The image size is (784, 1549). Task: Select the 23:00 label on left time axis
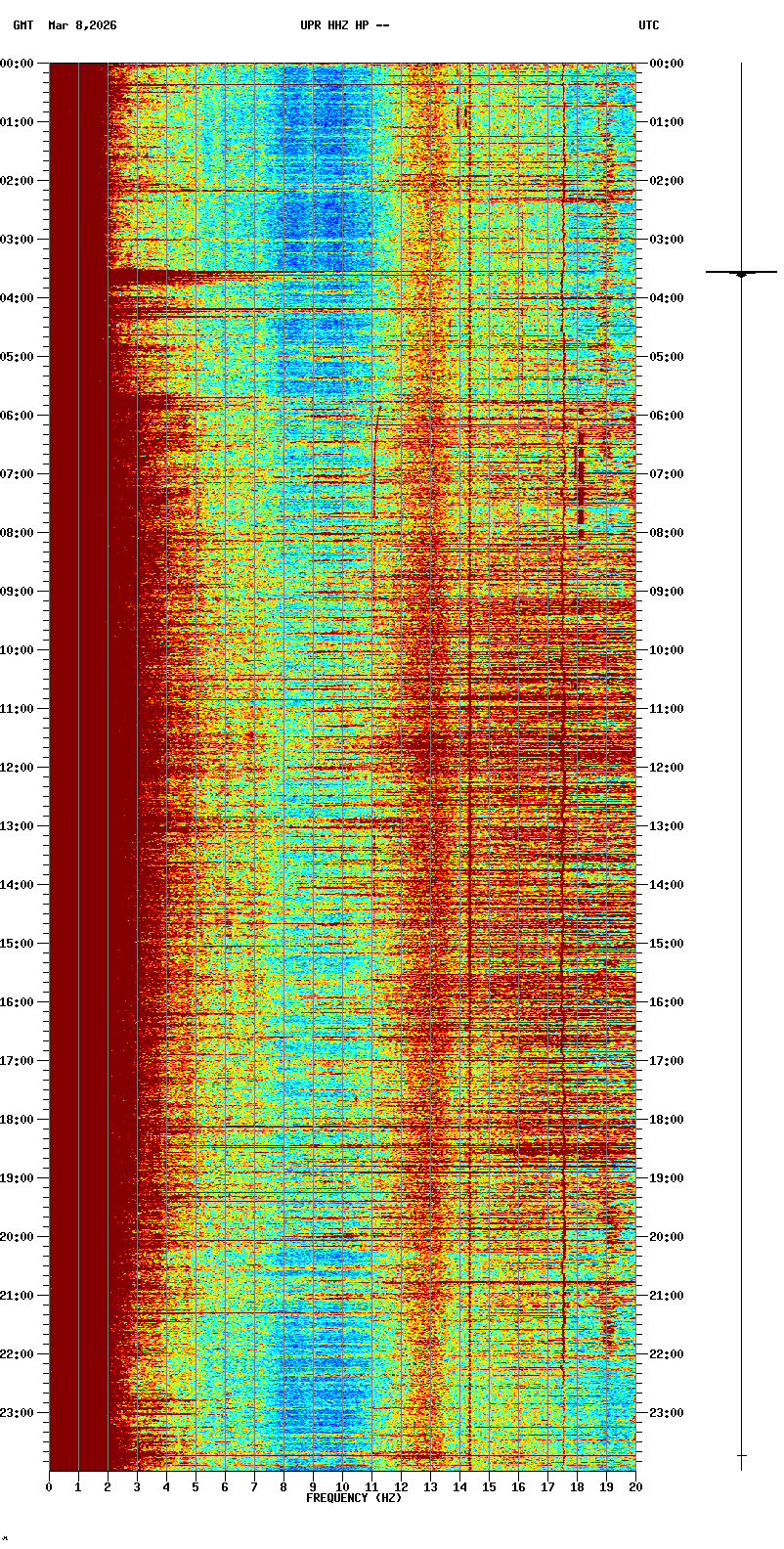click(18, 1413)
